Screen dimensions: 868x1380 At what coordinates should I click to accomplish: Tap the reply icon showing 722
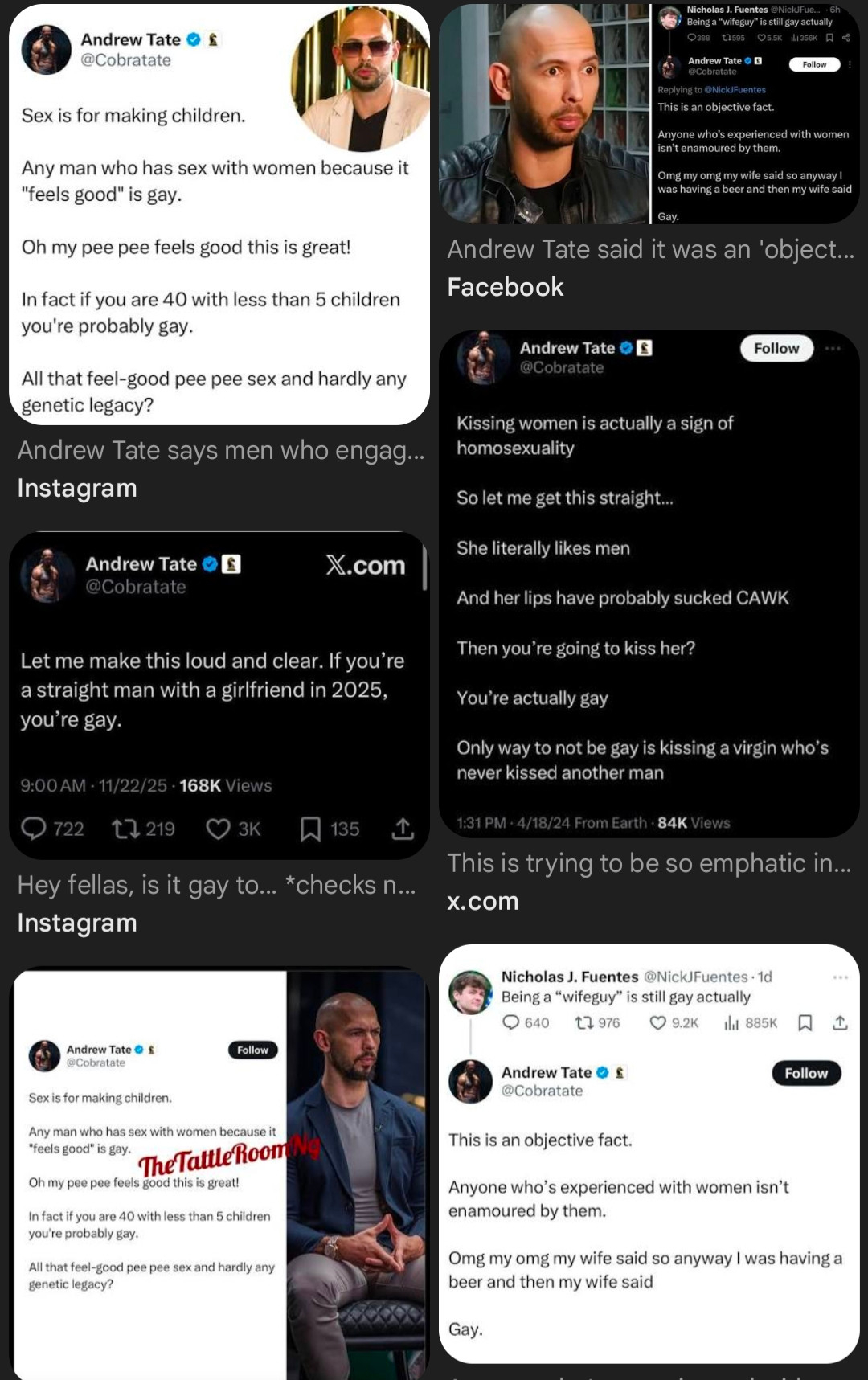(x=33, y=828)
